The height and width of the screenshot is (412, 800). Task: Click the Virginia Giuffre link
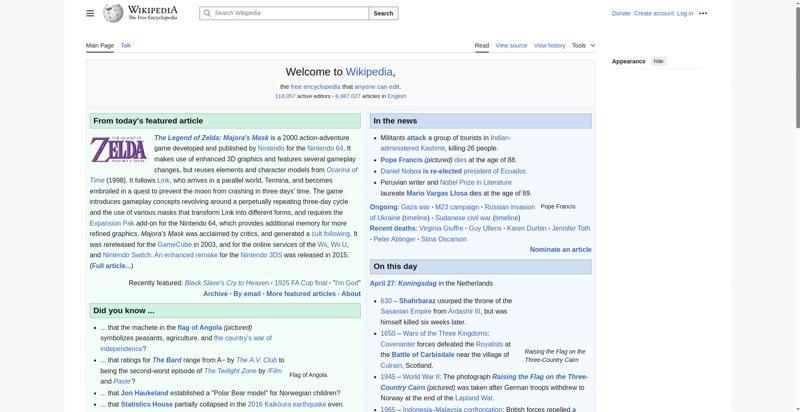tap(441, 228)
